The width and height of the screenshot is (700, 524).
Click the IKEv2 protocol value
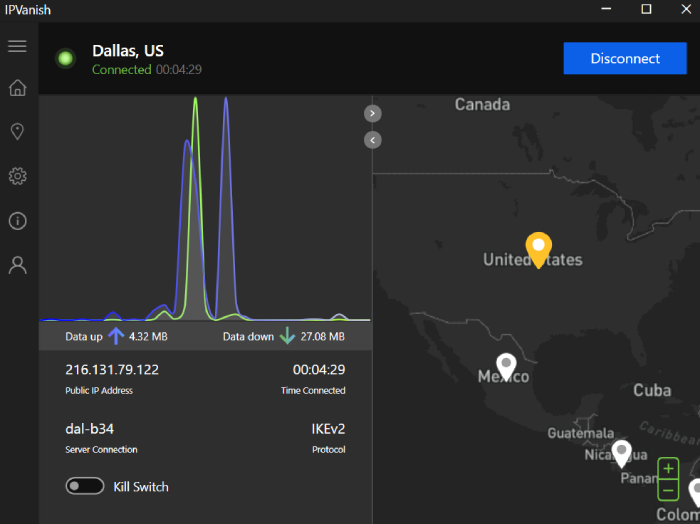[328, 429]
